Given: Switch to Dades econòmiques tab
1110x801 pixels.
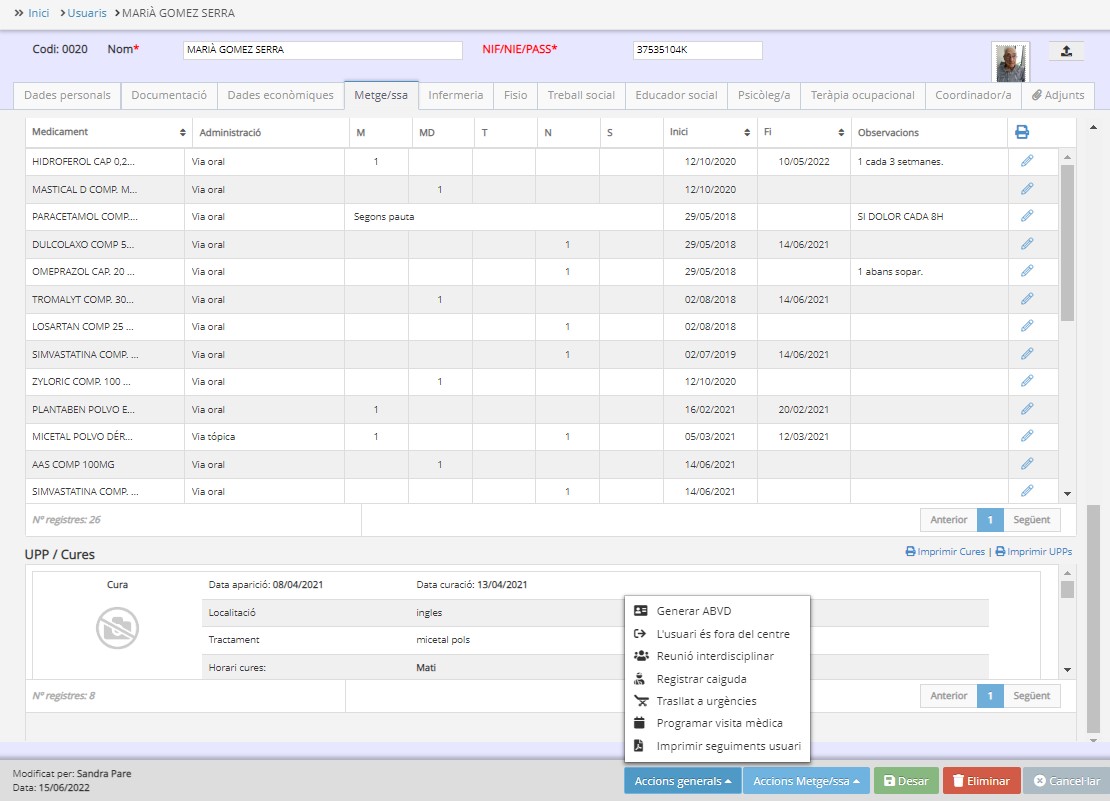Looking at the screenshot, I should point(280,95).
